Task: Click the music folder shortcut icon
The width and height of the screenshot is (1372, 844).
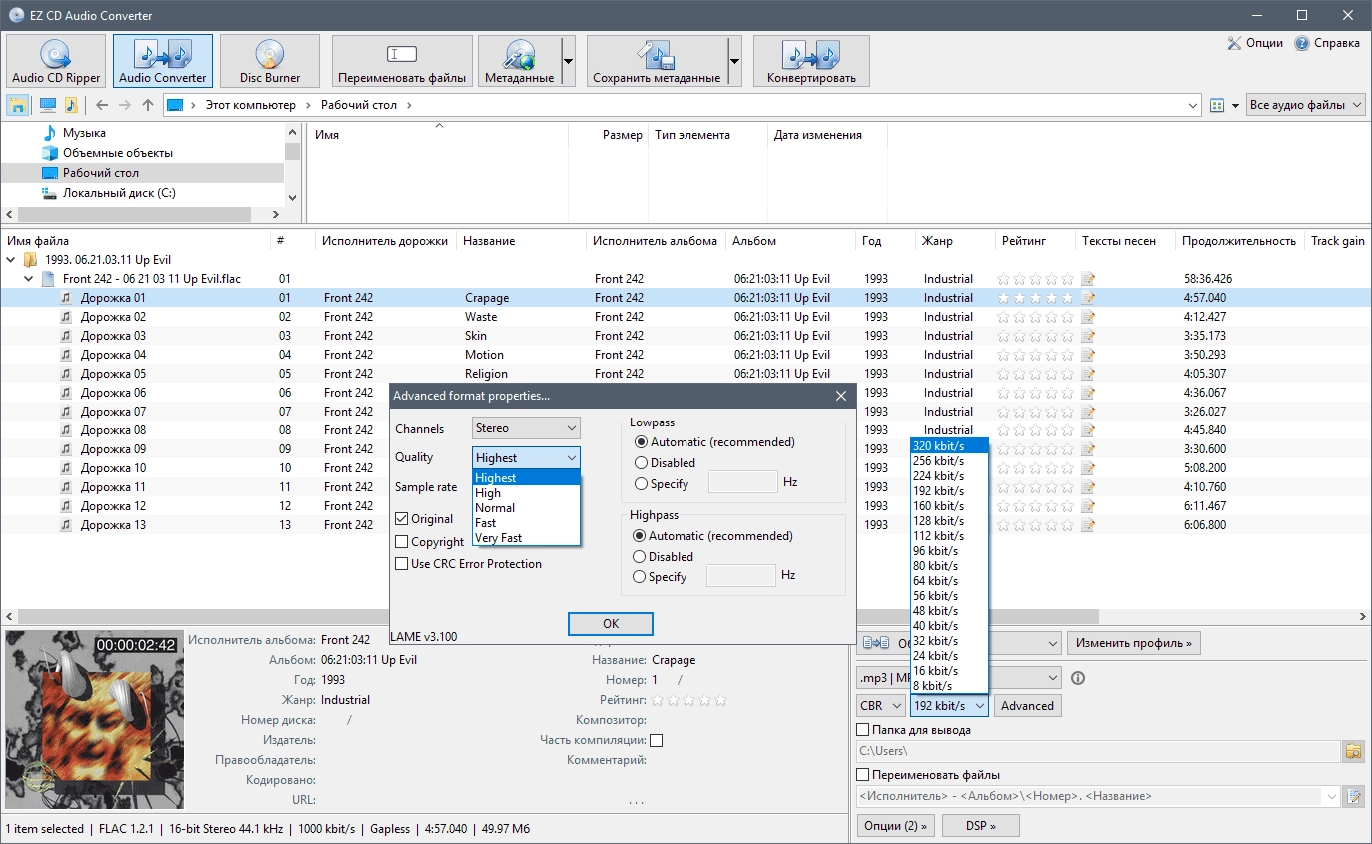Action: pos(71,105)
